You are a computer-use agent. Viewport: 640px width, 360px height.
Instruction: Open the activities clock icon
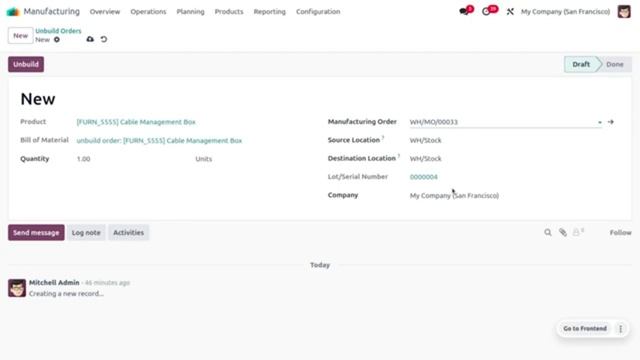(x=486, y=11)
